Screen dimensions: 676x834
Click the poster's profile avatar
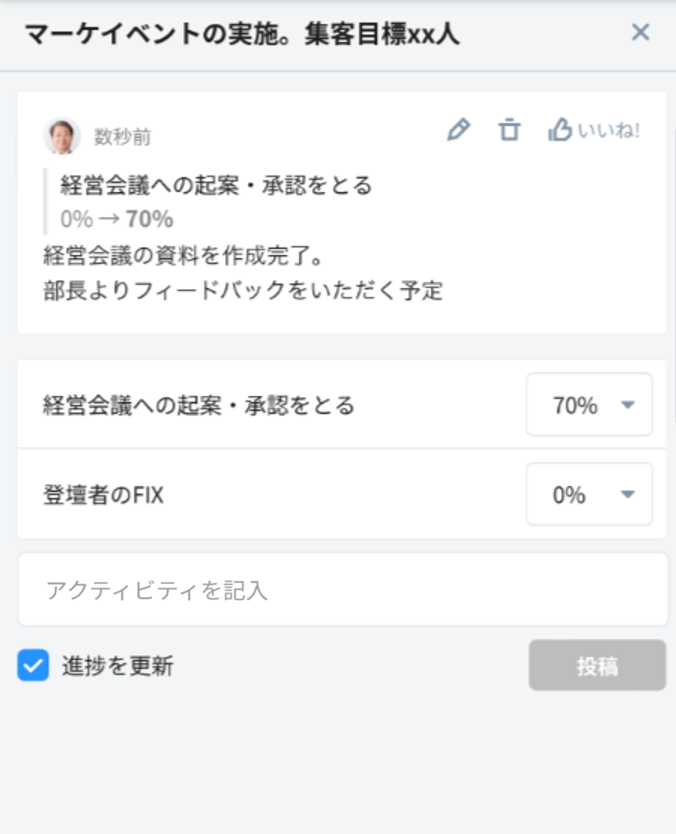pyautogui.click(x=62, y=136)
